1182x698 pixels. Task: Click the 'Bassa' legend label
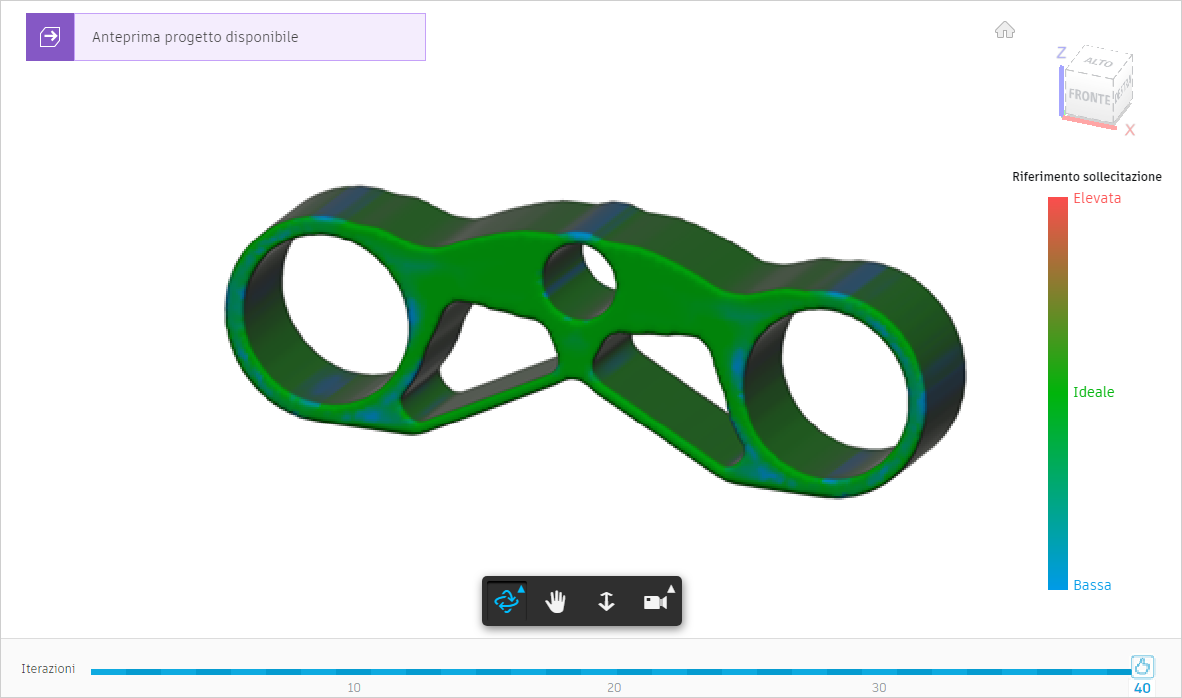[x=1092, y=585]
